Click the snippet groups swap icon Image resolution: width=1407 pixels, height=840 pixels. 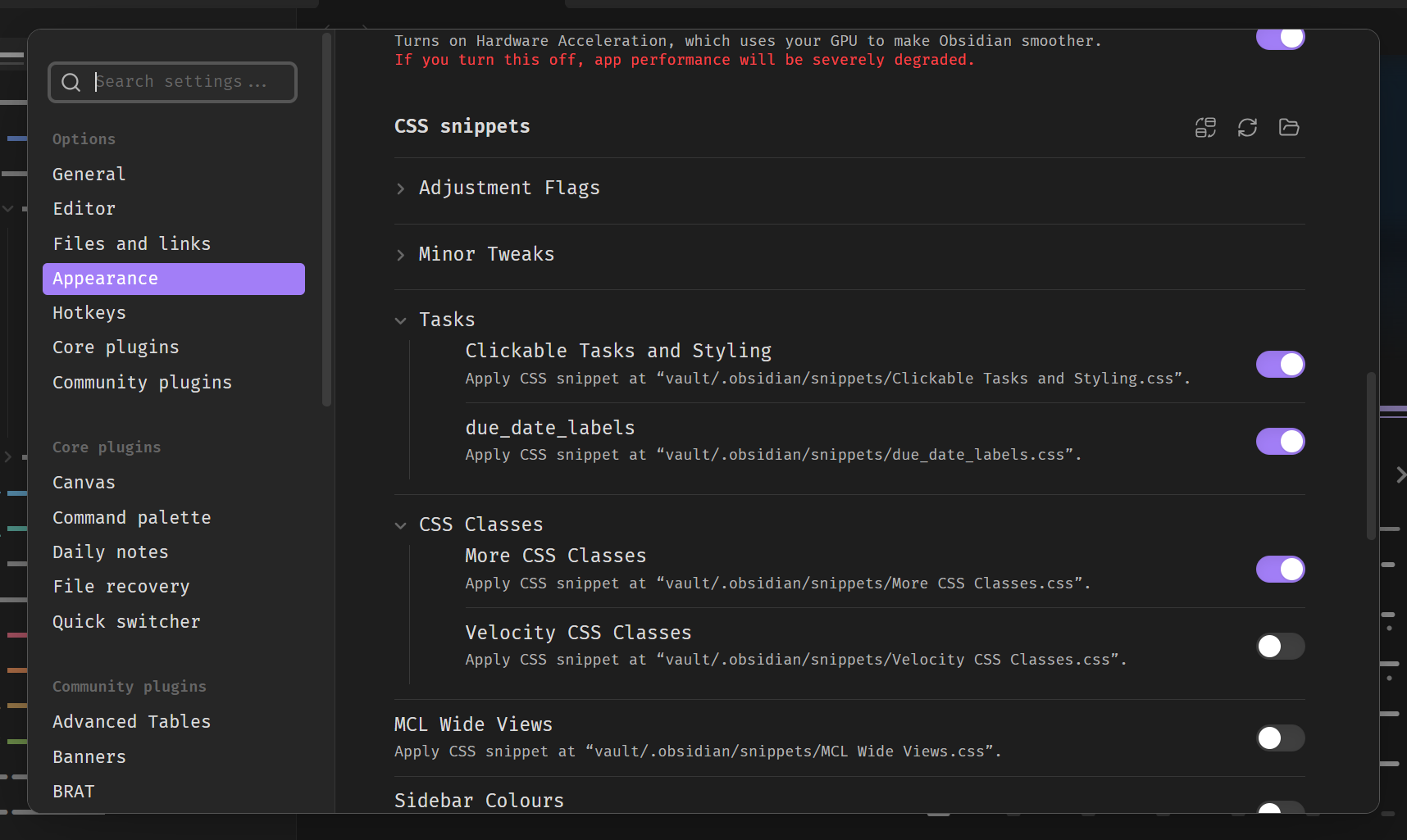[x=1205, y=127]
